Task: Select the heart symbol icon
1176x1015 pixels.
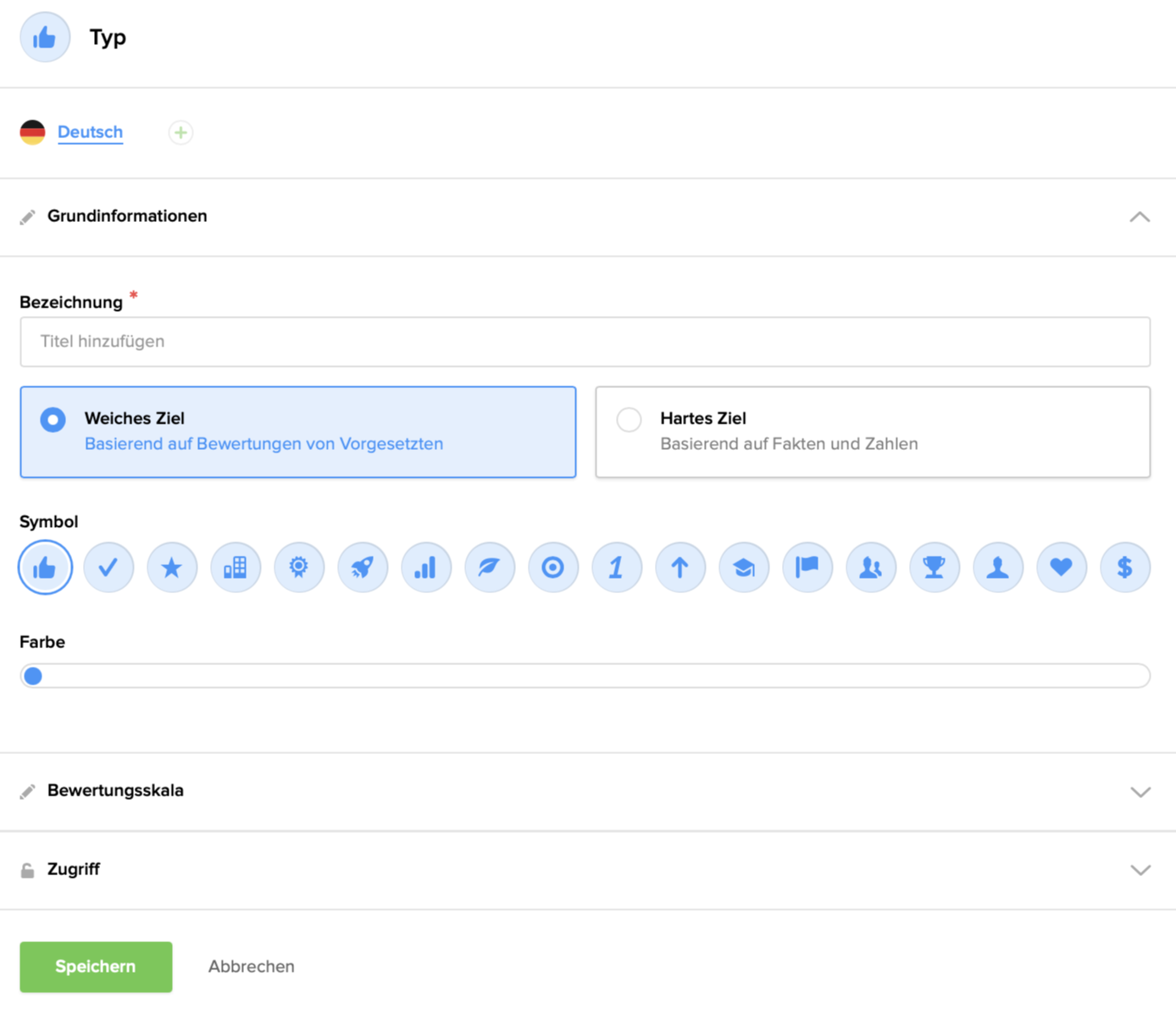Action: click(x=1061, y=567)
